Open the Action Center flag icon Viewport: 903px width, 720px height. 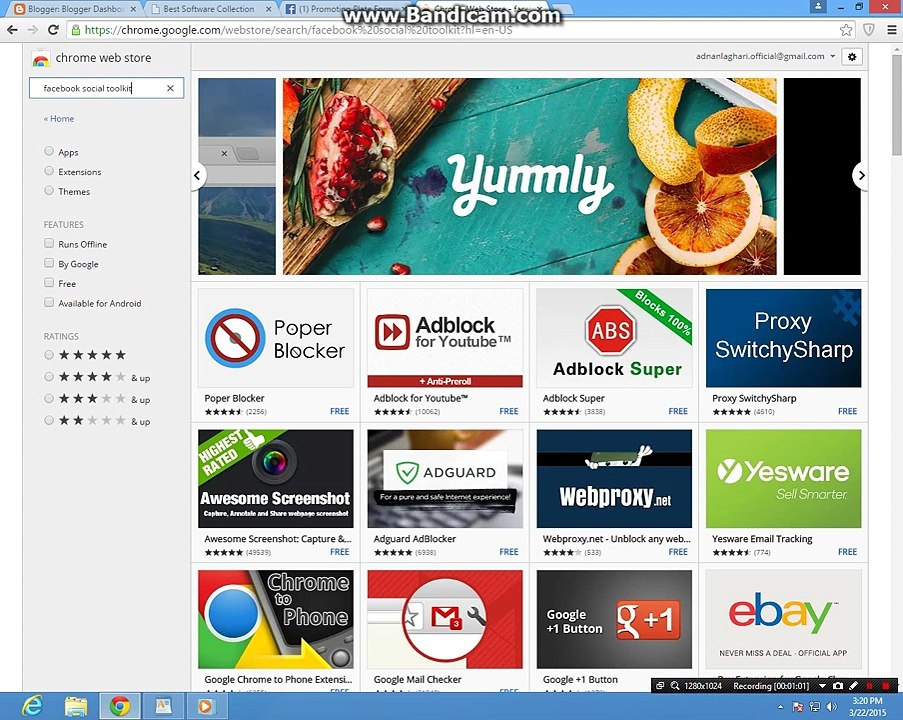coord(798,706)
